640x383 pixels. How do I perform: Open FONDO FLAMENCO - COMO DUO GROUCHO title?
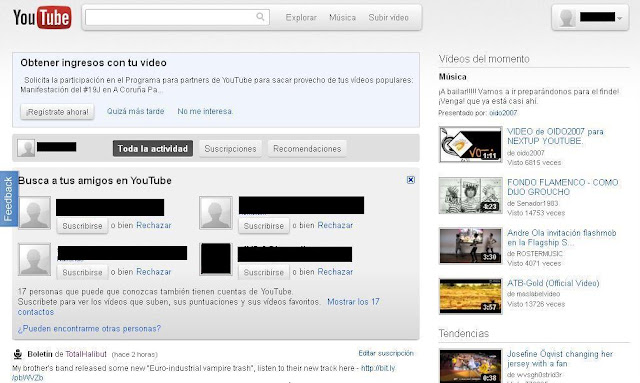(562, 187)
